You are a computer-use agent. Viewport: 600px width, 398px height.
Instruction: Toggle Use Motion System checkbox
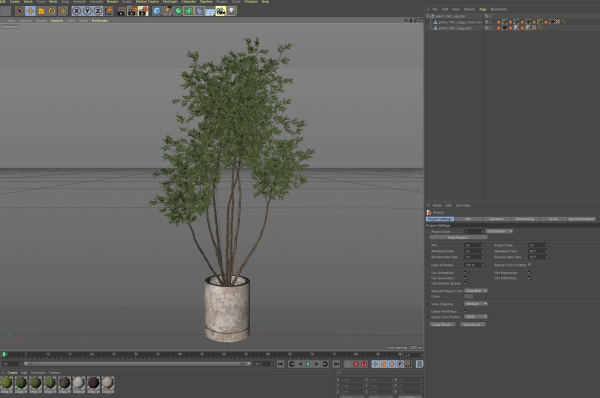(466, 283)
